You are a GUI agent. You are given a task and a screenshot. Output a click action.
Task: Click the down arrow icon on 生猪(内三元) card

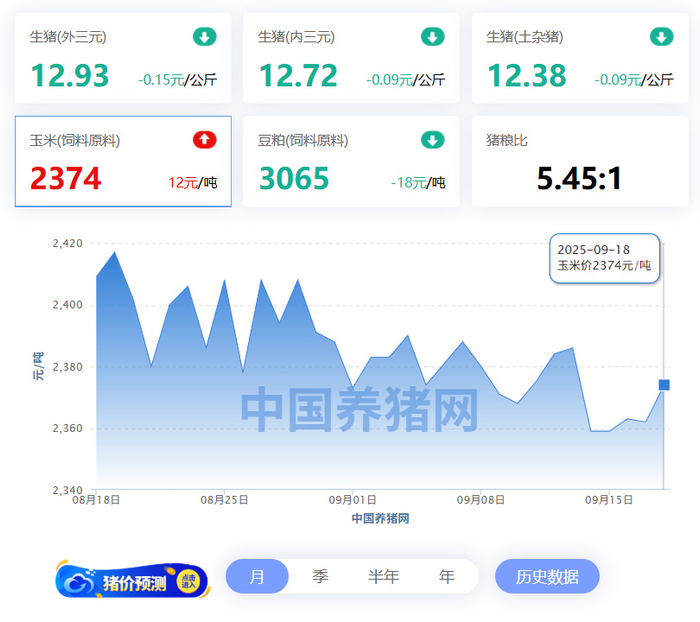click(433, 37)
